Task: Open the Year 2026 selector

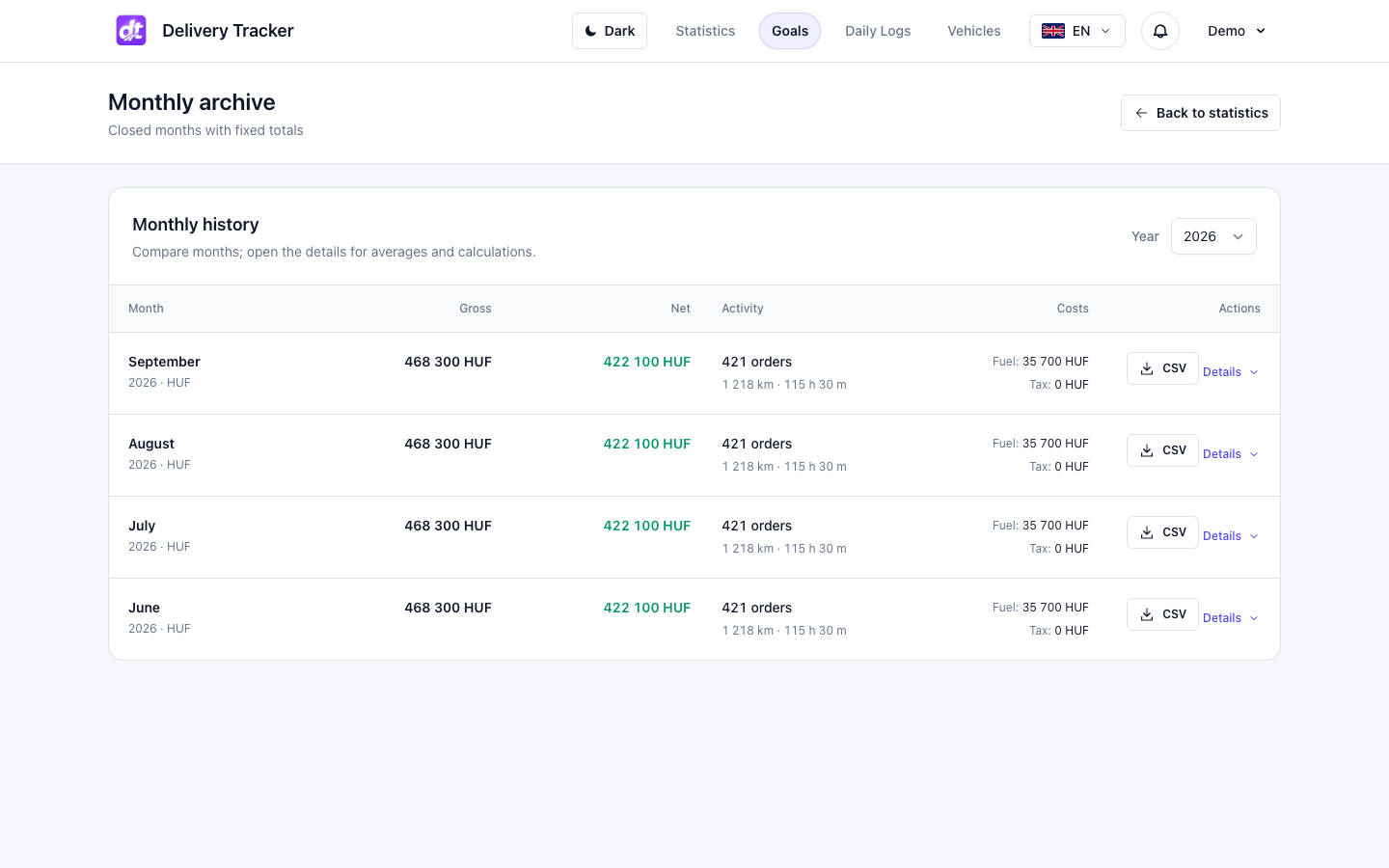Action: pos(1213,236)
